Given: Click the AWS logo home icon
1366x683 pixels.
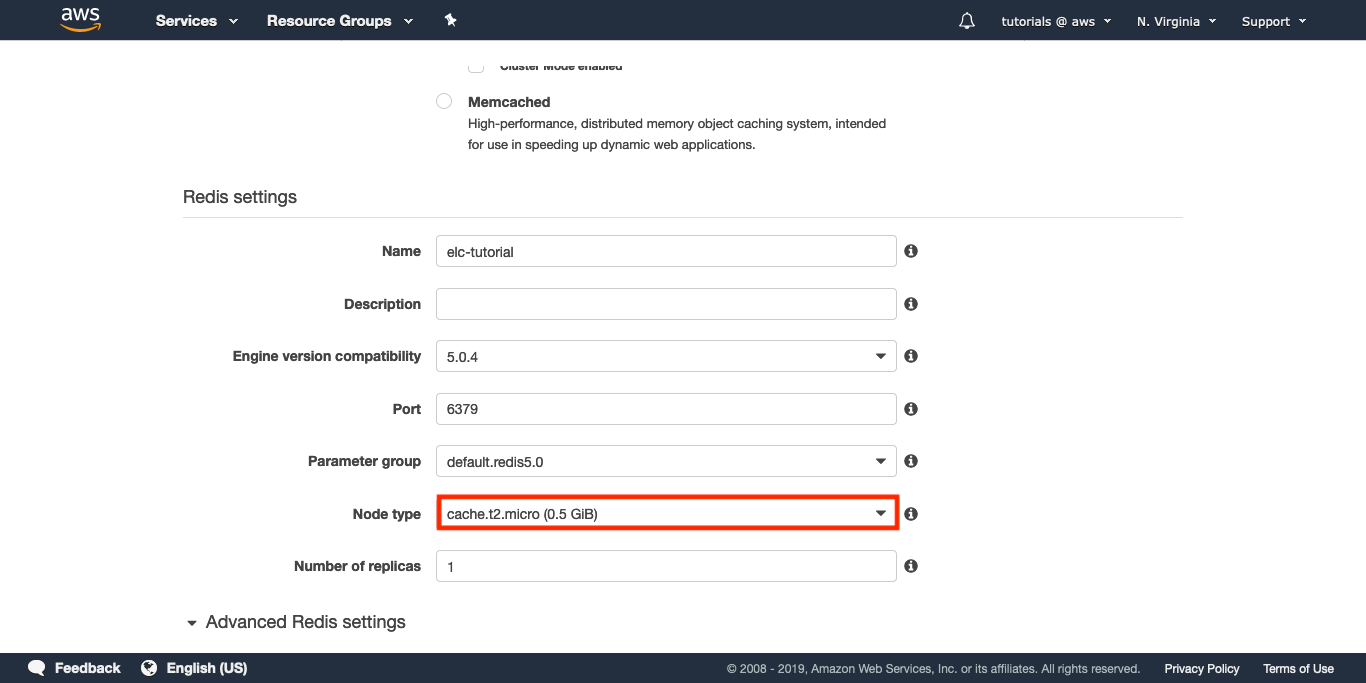Looking at the screenshot, I should [81, 20].
